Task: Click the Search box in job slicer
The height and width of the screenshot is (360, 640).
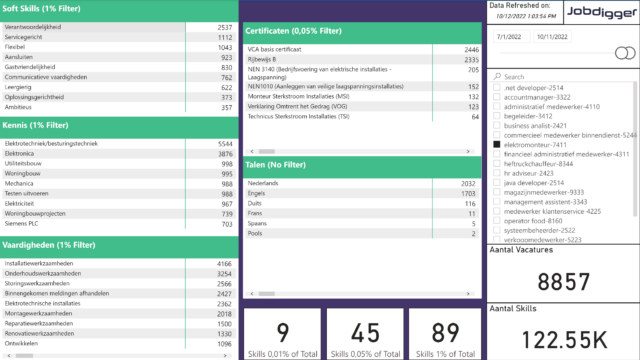Action: [563, 77]
